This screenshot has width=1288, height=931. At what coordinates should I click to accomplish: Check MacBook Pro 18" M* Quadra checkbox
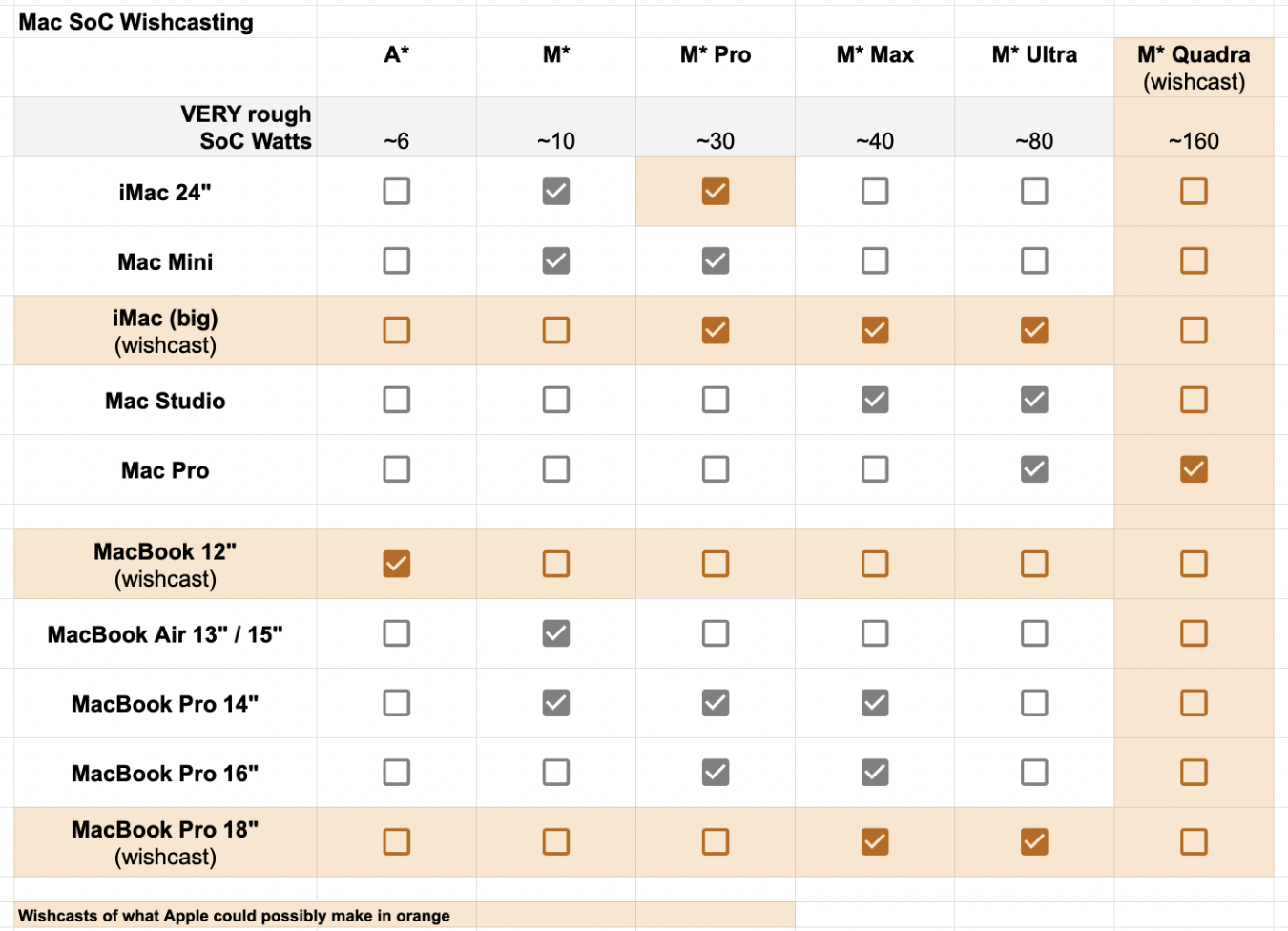click(x=1194, y=842)
